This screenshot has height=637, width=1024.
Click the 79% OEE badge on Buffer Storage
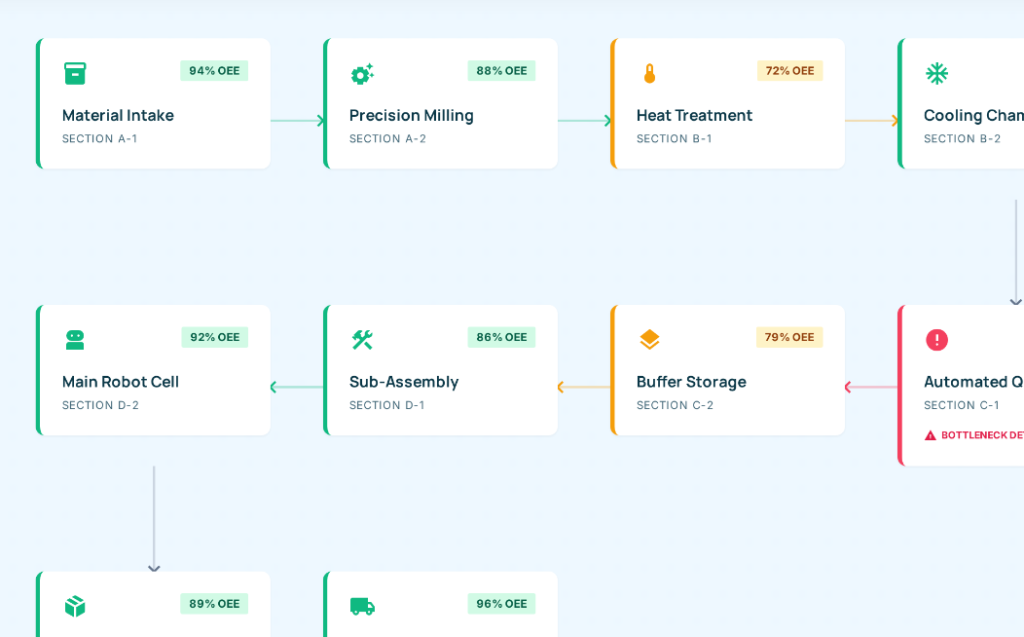(789, 337)
